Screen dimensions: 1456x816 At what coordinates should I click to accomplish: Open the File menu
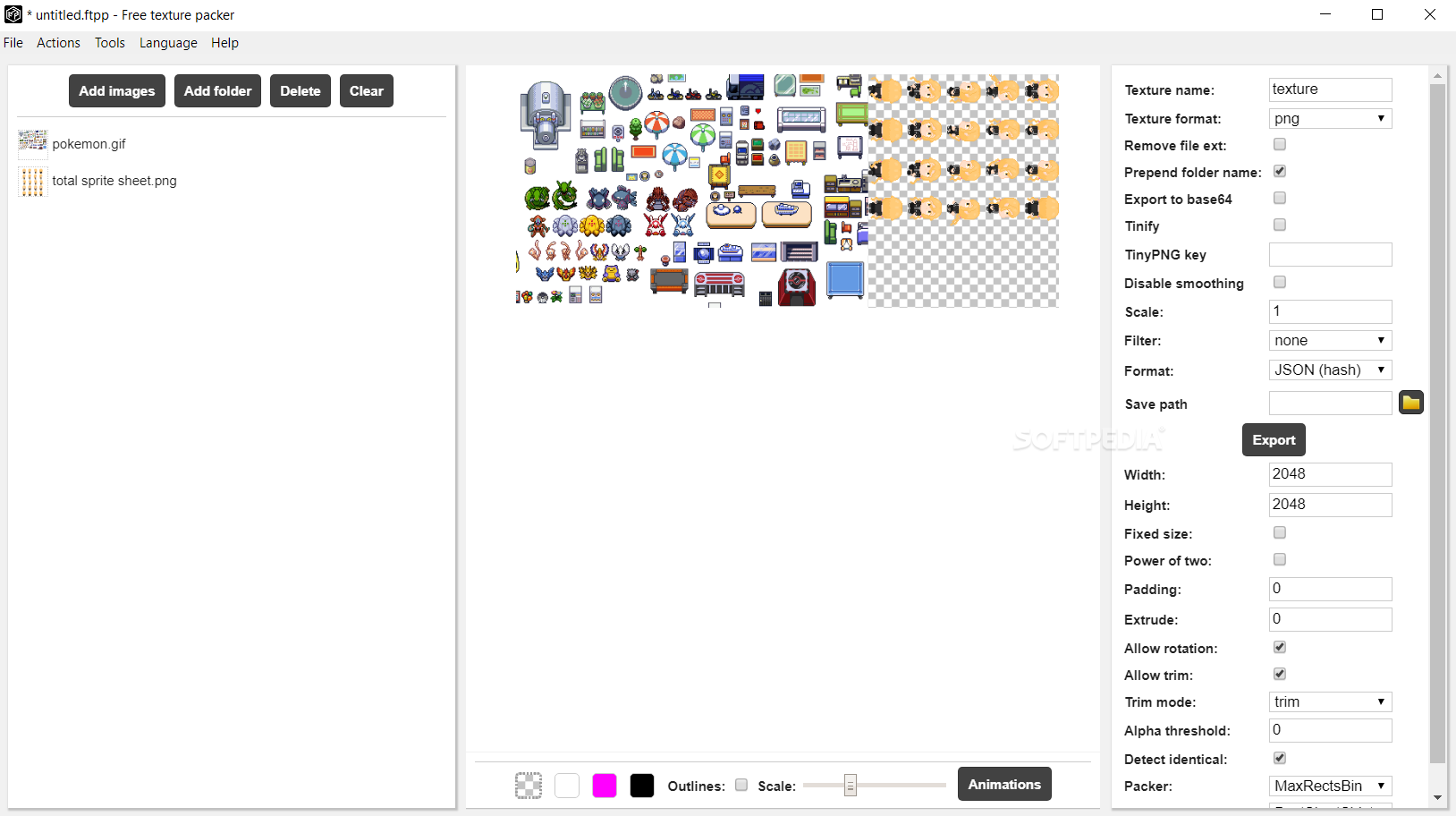coord(13,43)
